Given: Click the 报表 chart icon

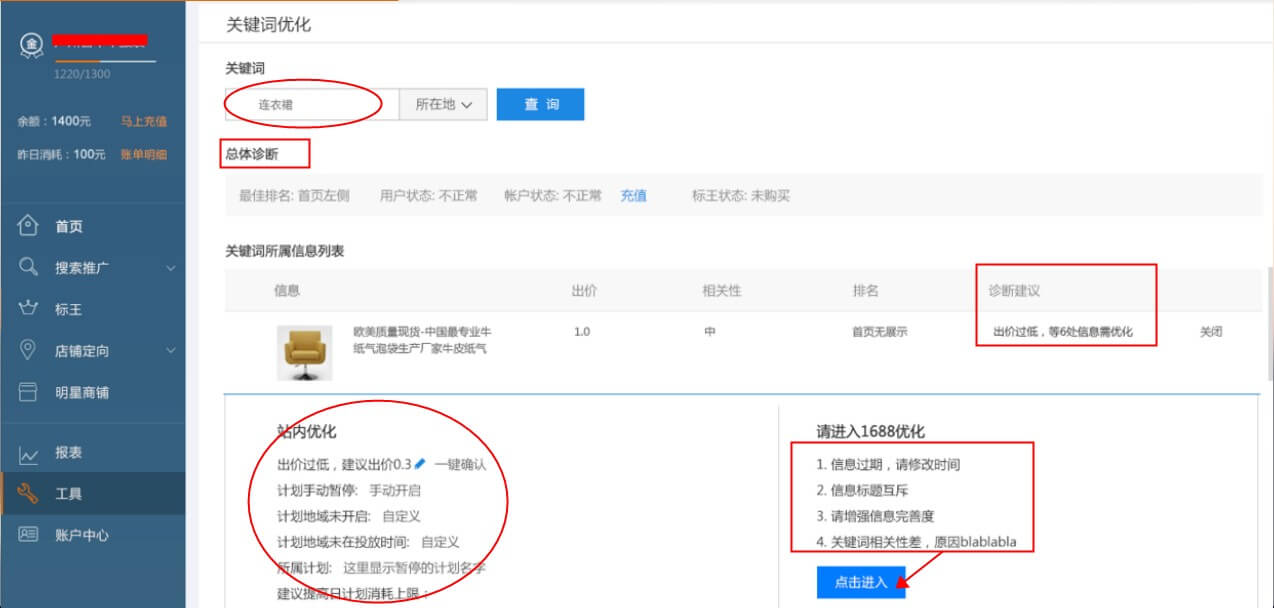Looking at the screenshot, I should [28, 453].
